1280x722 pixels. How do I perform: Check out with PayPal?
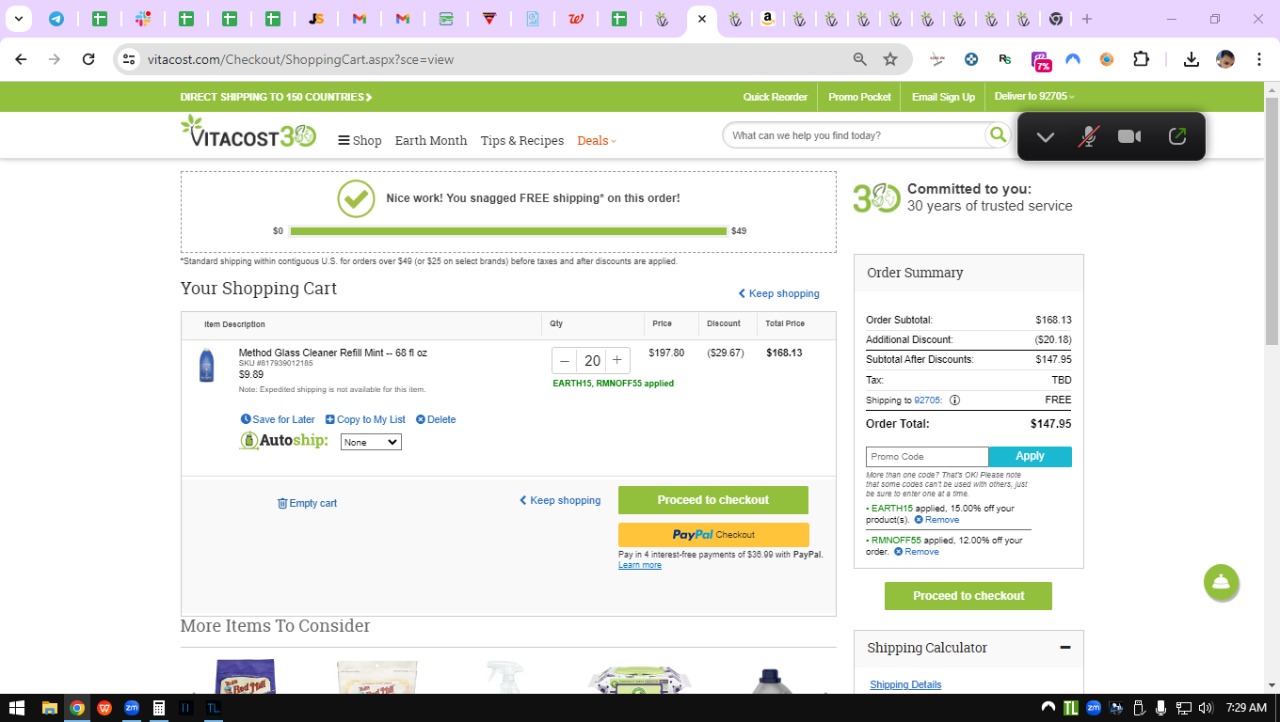coord(713,535)
